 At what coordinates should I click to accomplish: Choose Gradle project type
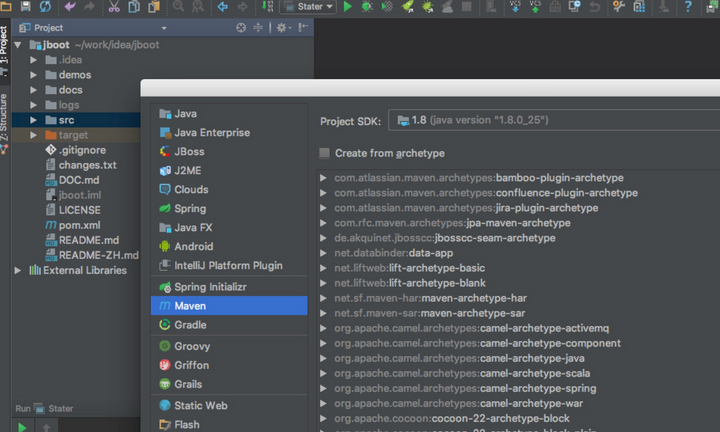click(229, 325)
